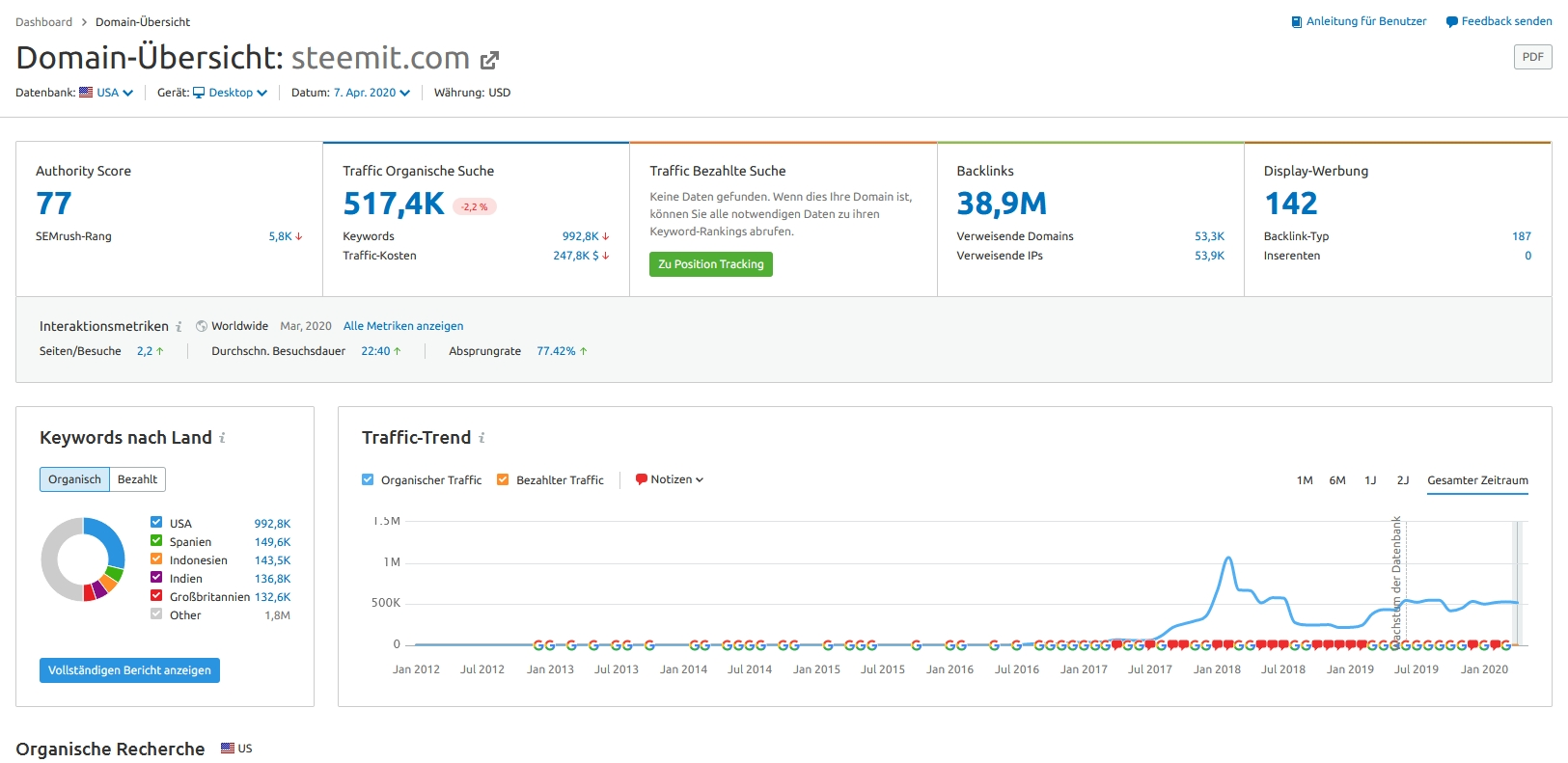Click the Verweisende IPs value 53,9K
Viewport: 1568px width, 763px height.
click(x=1209, y=256)
